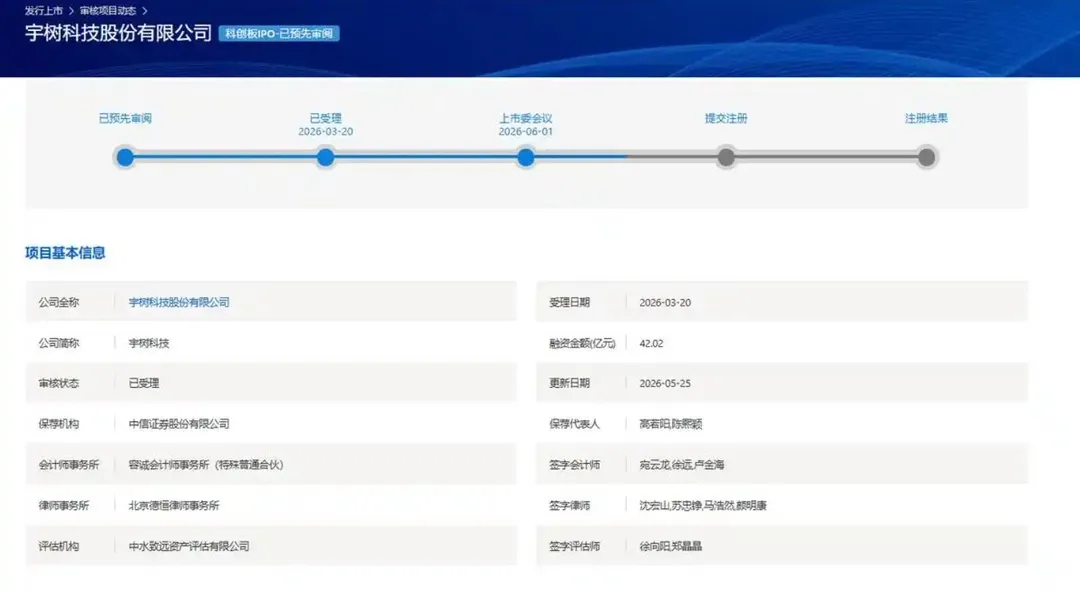Click the 注册结果 stage label
Viewport: 1080px width, 592px height.
coord(926,119)
